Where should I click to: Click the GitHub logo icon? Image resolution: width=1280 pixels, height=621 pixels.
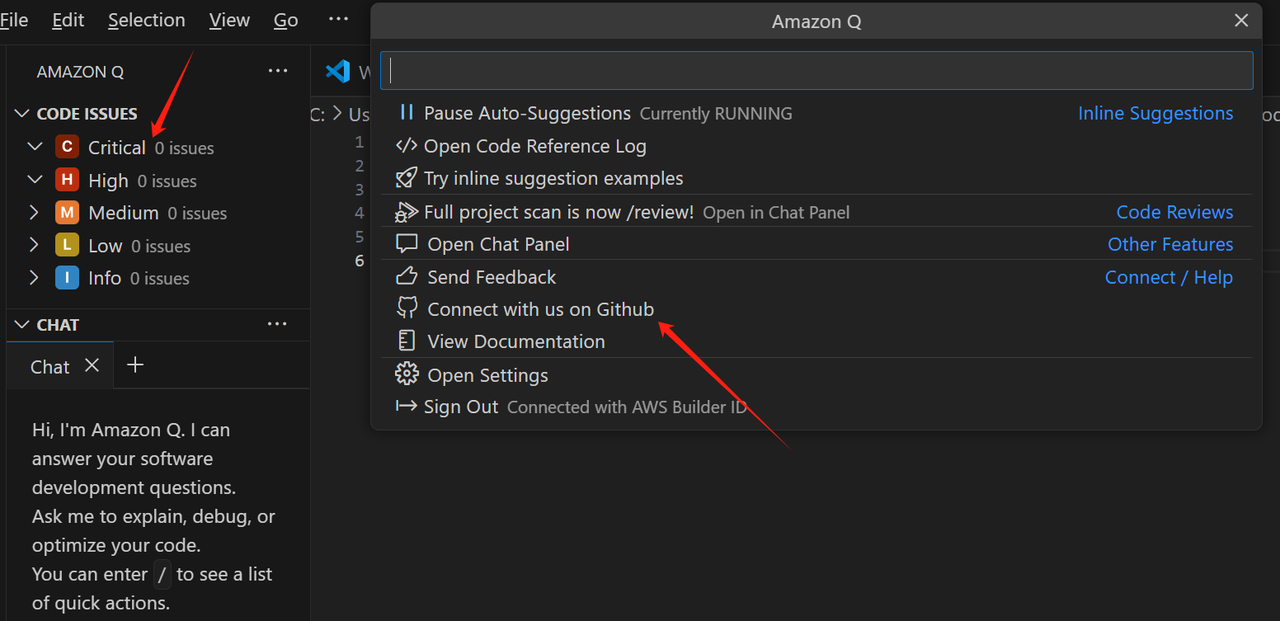(406, 309)
